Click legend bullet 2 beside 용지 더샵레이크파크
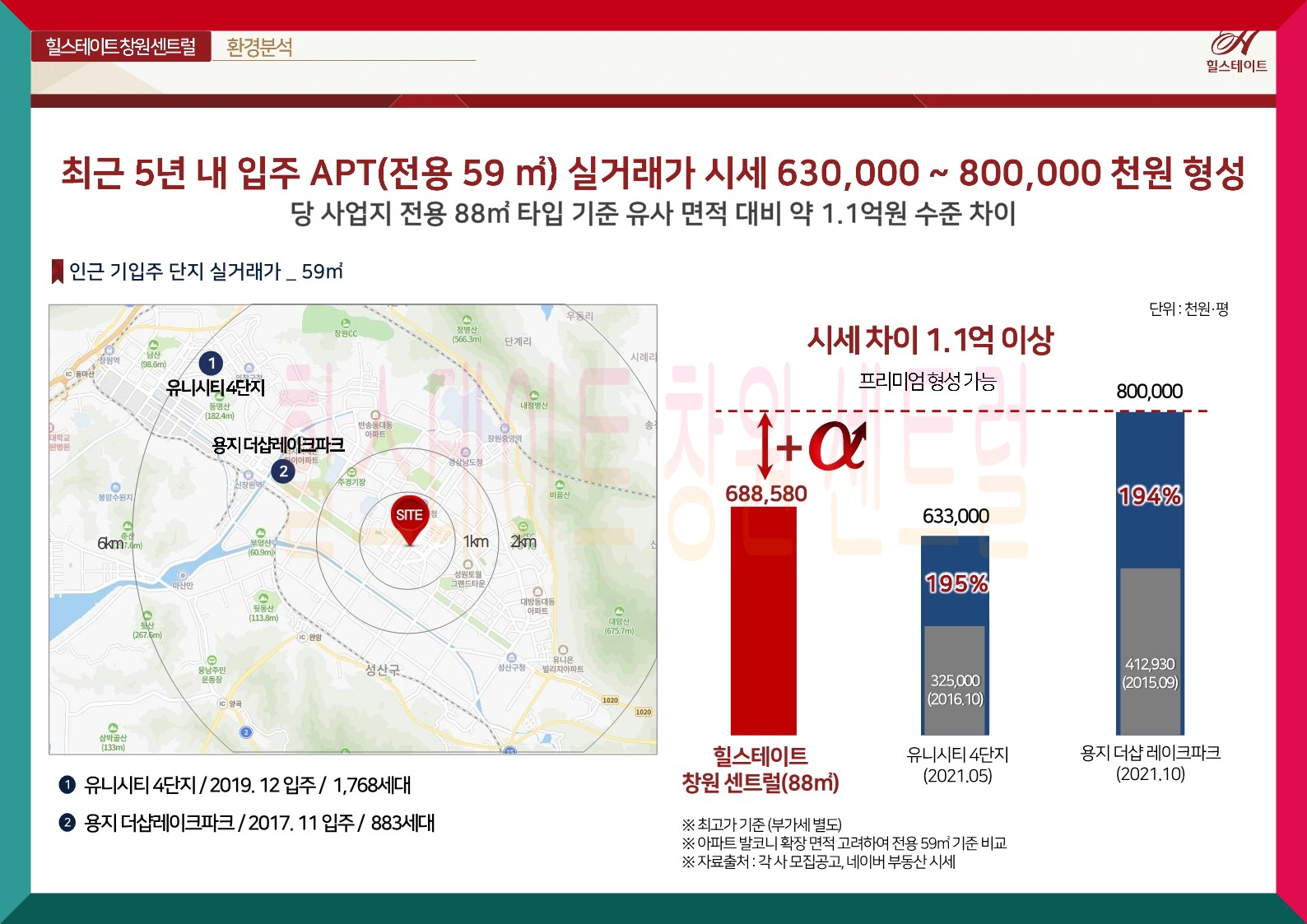This screenshot has height=924, width=1307. tap(67, 822)
